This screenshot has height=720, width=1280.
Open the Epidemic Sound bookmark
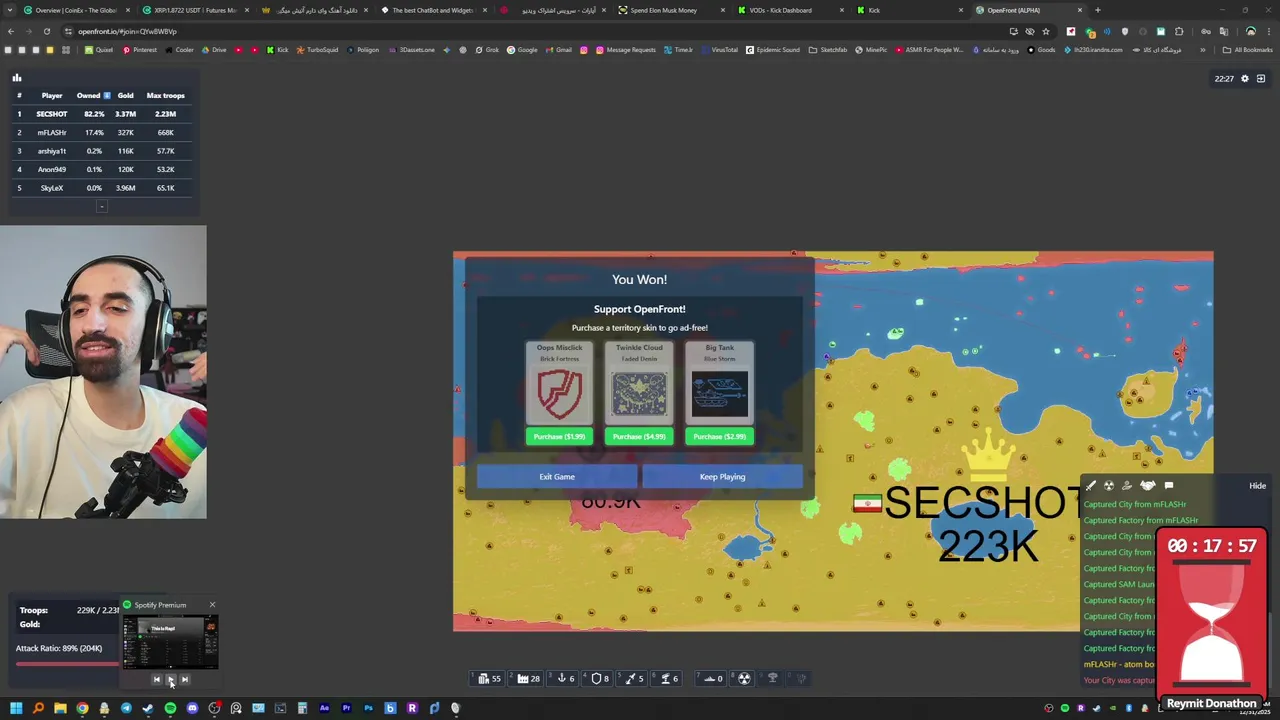(773, 50)
